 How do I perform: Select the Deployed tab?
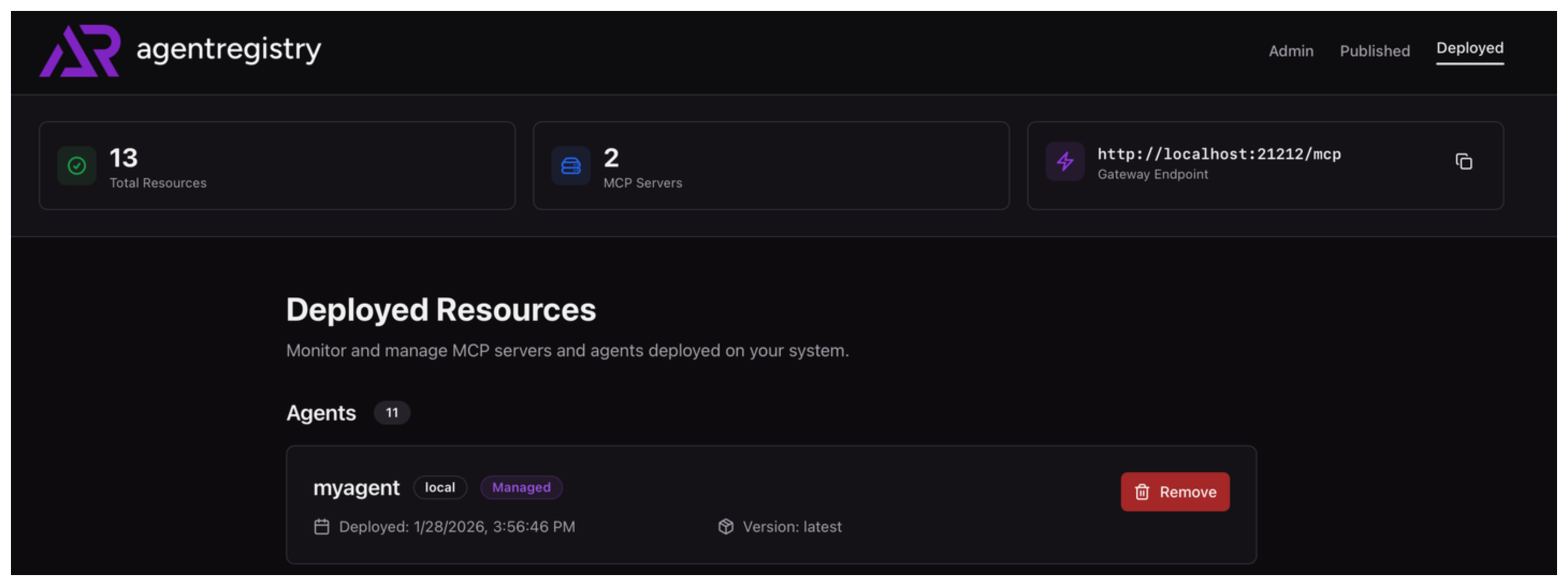(x=1469, y=48)
